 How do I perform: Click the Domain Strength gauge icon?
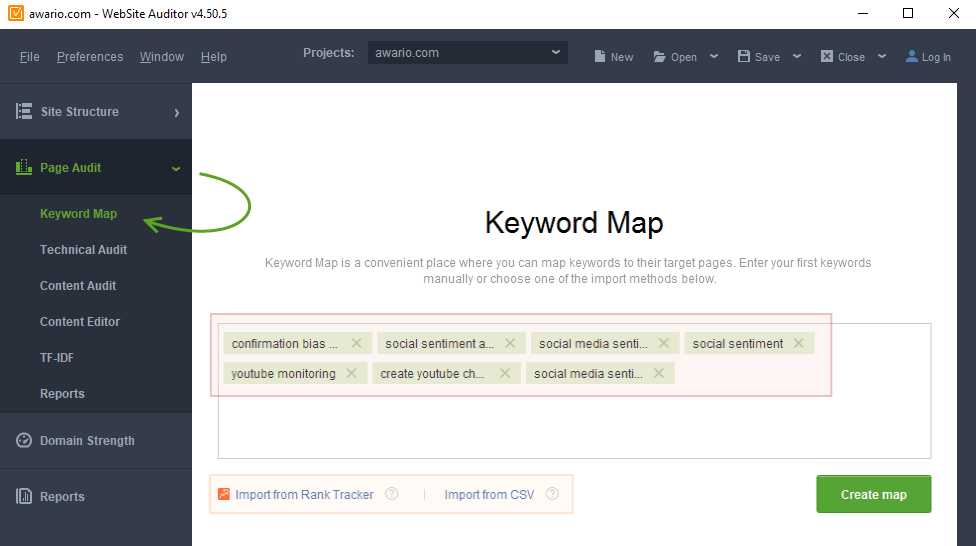tap(24, 440)
